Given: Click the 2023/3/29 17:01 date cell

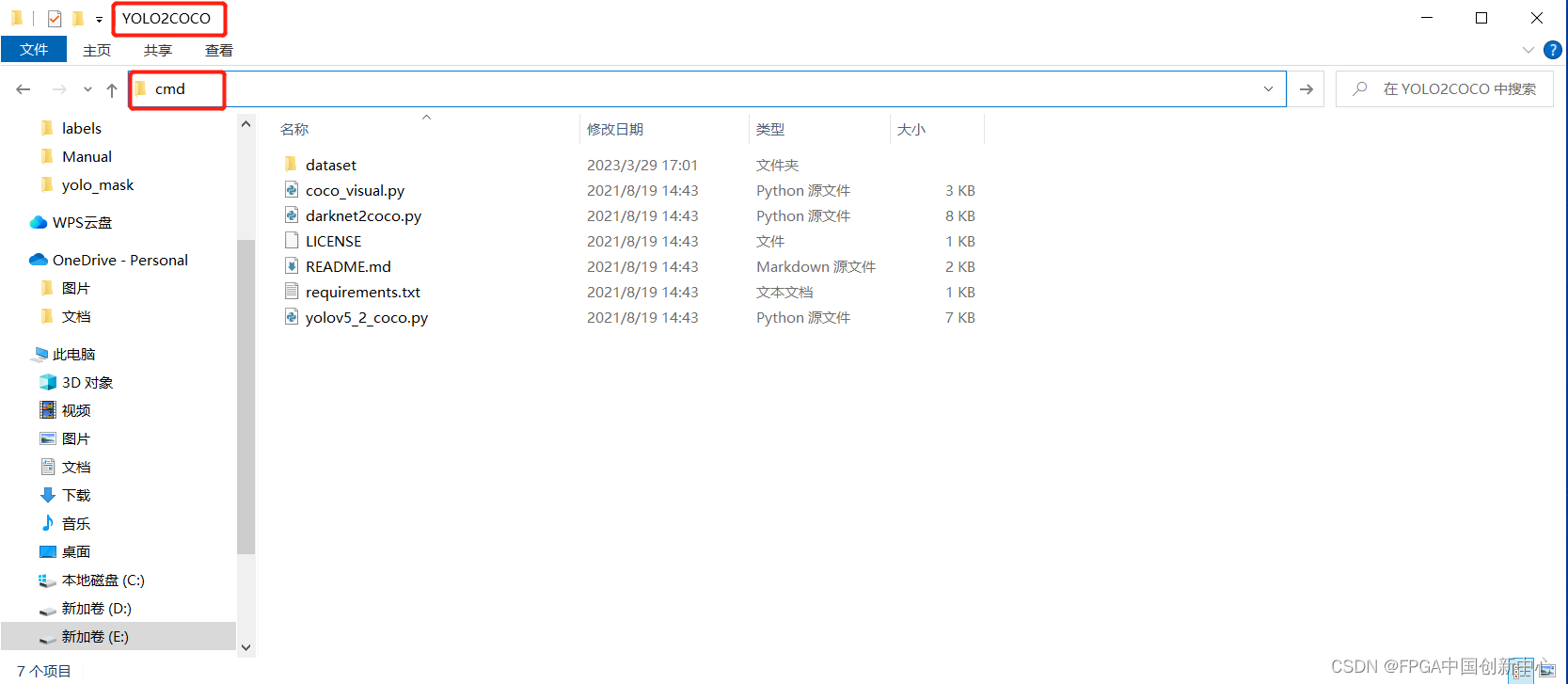Looking at the screenshot, I should click(x=642, y=165).
